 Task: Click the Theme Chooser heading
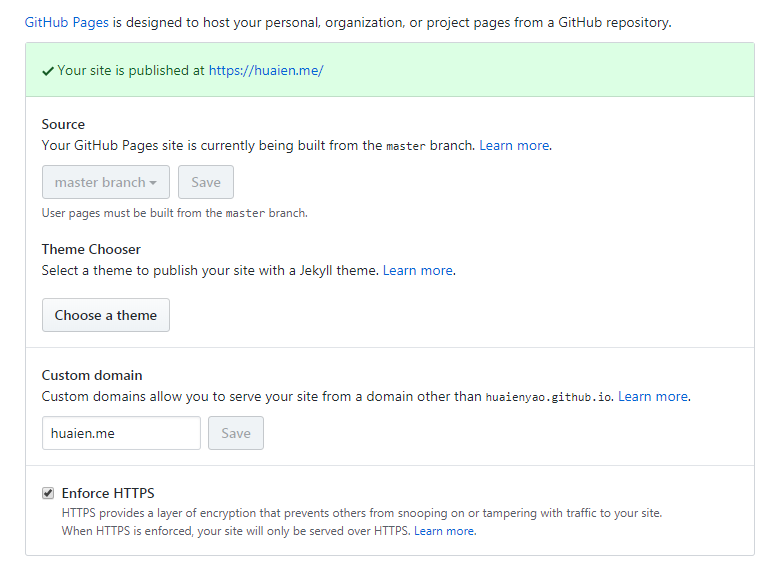[x=91, y=249]
